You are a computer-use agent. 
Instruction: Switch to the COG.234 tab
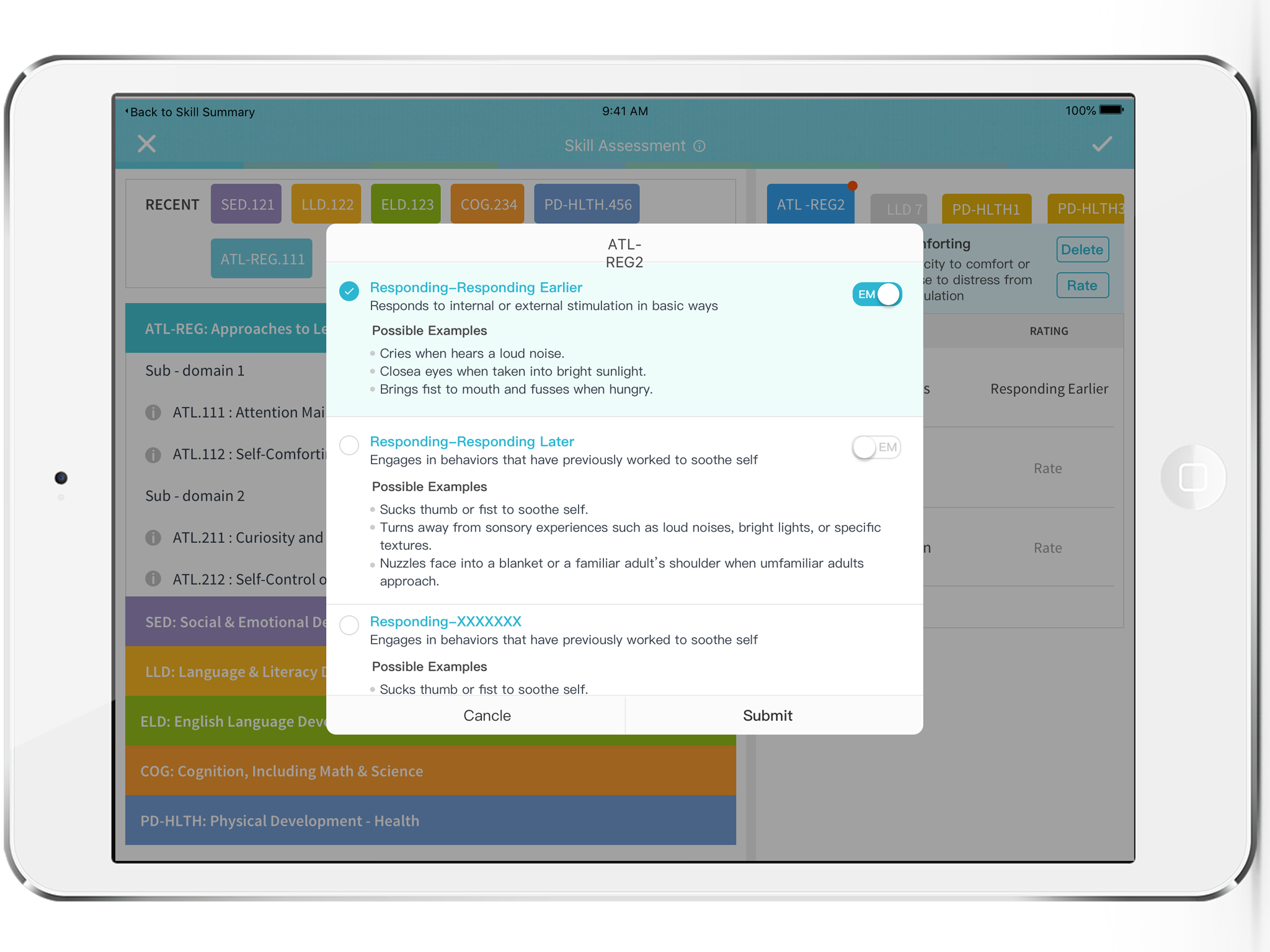pyautogui.click(x=487, y=204)
